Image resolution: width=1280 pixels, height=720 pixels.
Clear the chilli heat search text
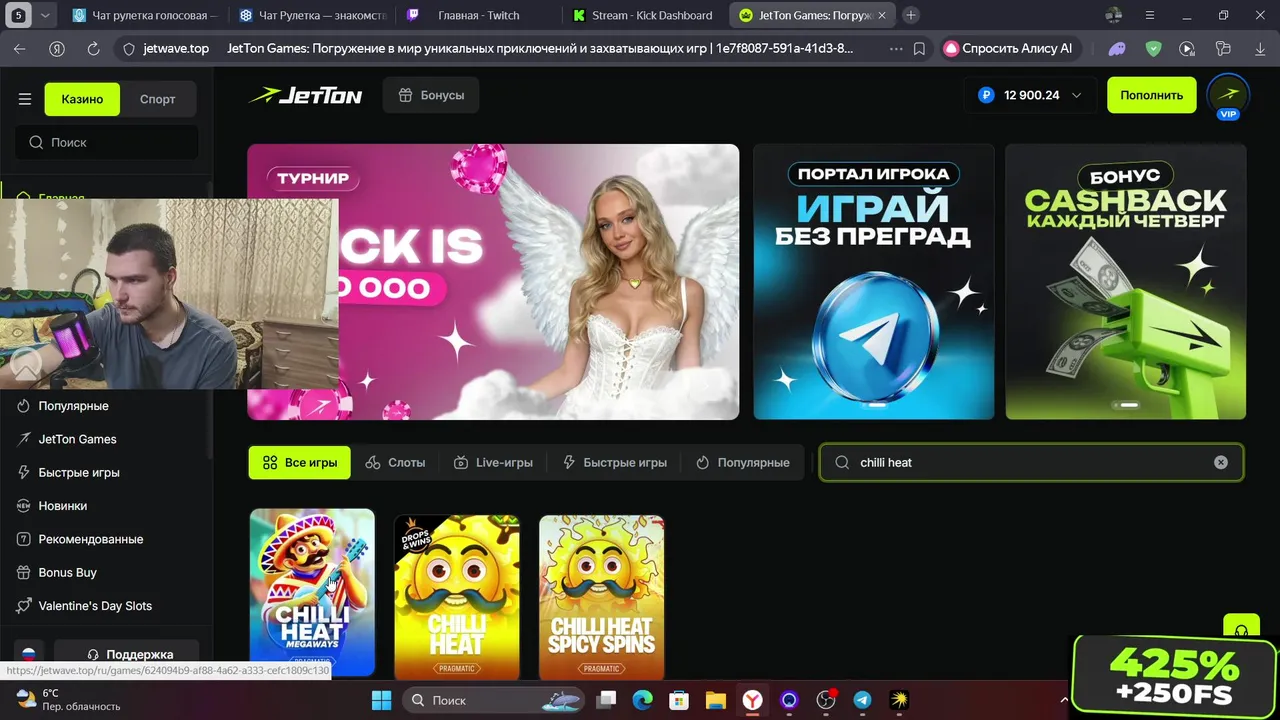coord(1220,462)
